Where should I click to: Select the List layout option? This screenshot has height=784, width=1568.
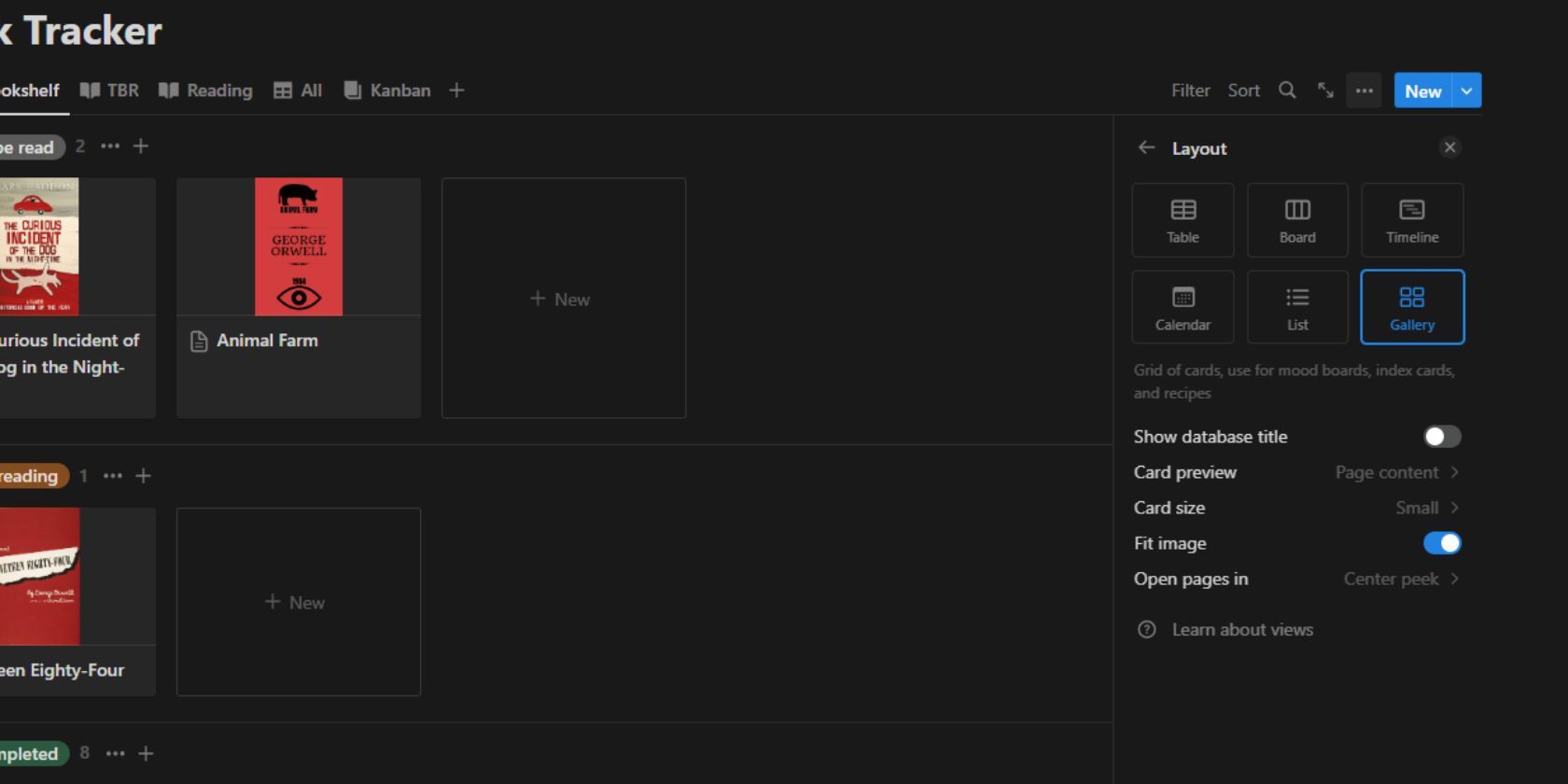[x=1297, y=307]
